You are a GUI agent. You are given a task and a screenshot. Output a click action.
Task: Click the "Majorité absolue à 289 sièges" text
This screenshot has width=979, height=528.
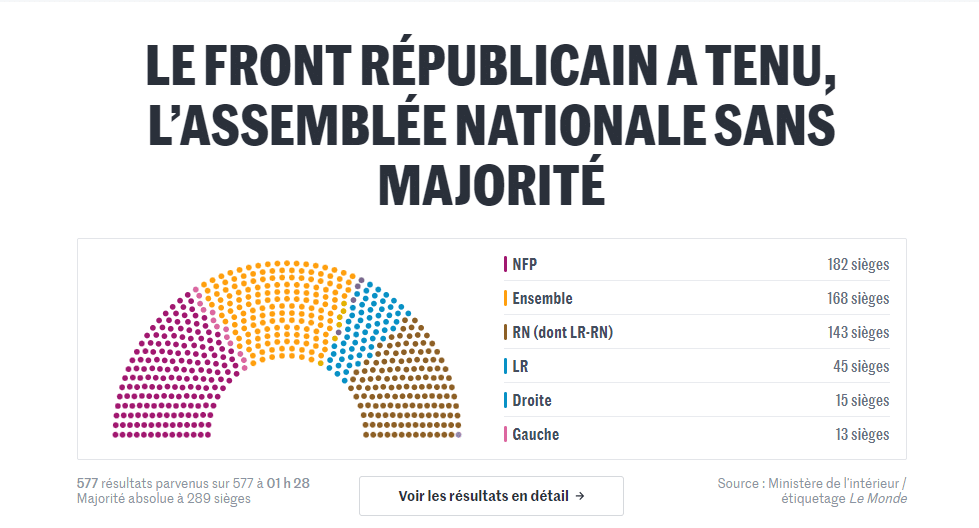164,498
